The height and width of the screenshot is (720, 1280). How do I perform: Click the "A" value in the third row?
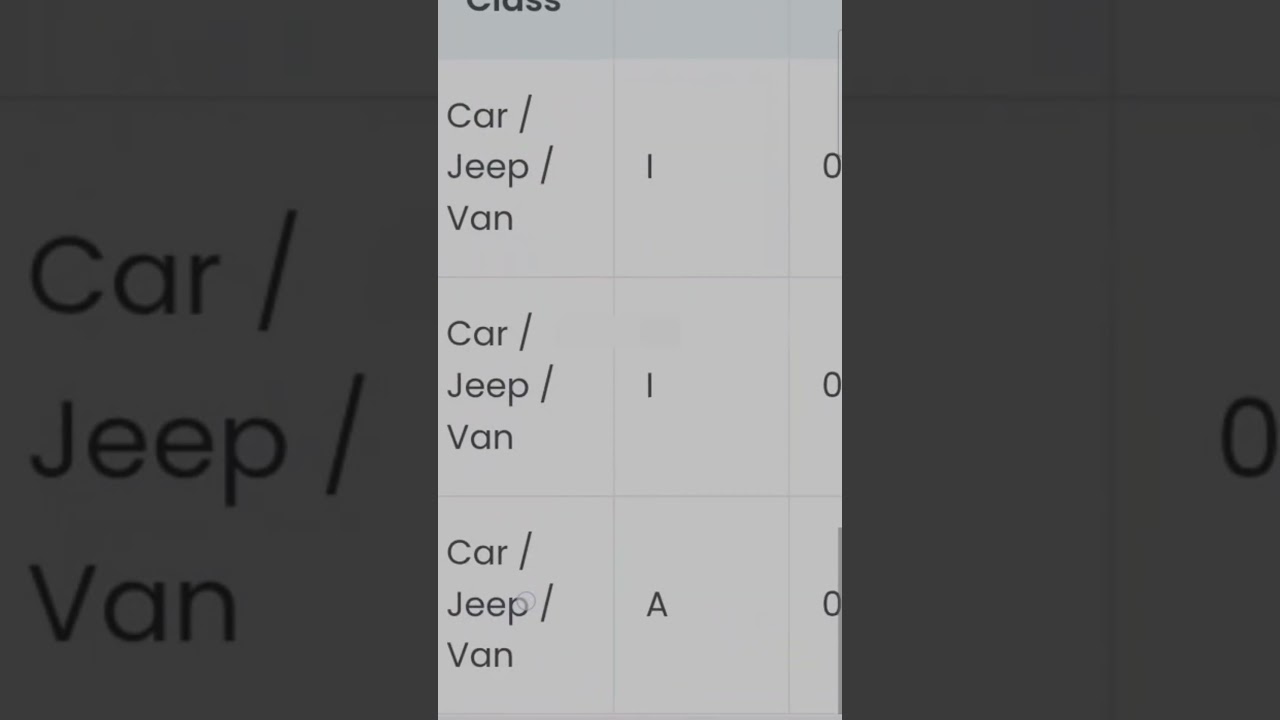(x=657, y=605)
